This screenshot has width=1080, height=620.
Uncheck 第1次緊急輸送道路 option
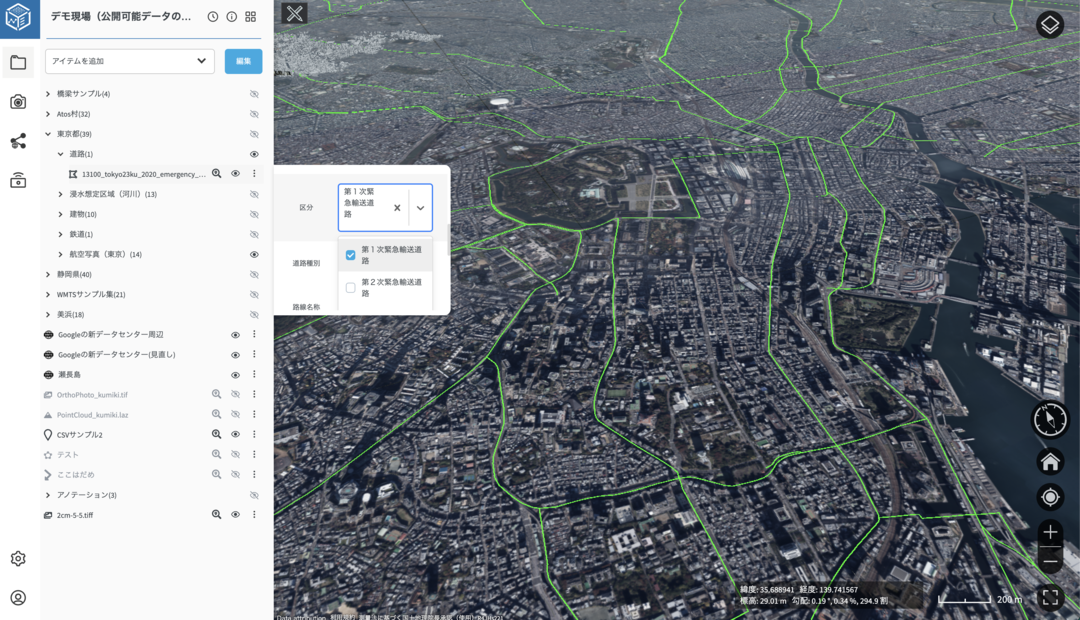point(351,255)
